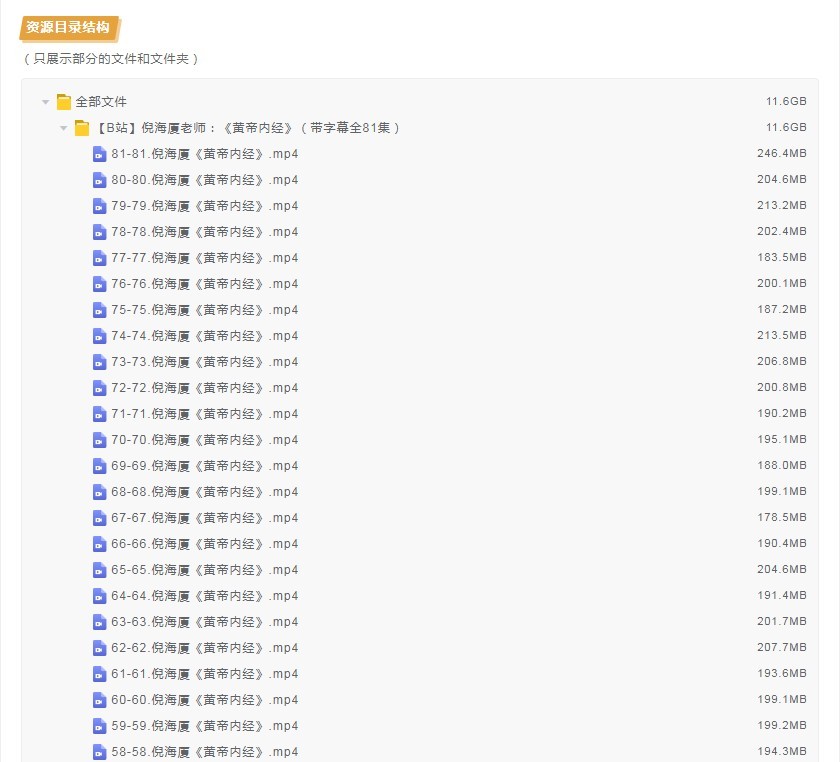Click video icon of 78-78.倪海厦 file
Viewport: 840px width, 762px height.
click(100, 232)
